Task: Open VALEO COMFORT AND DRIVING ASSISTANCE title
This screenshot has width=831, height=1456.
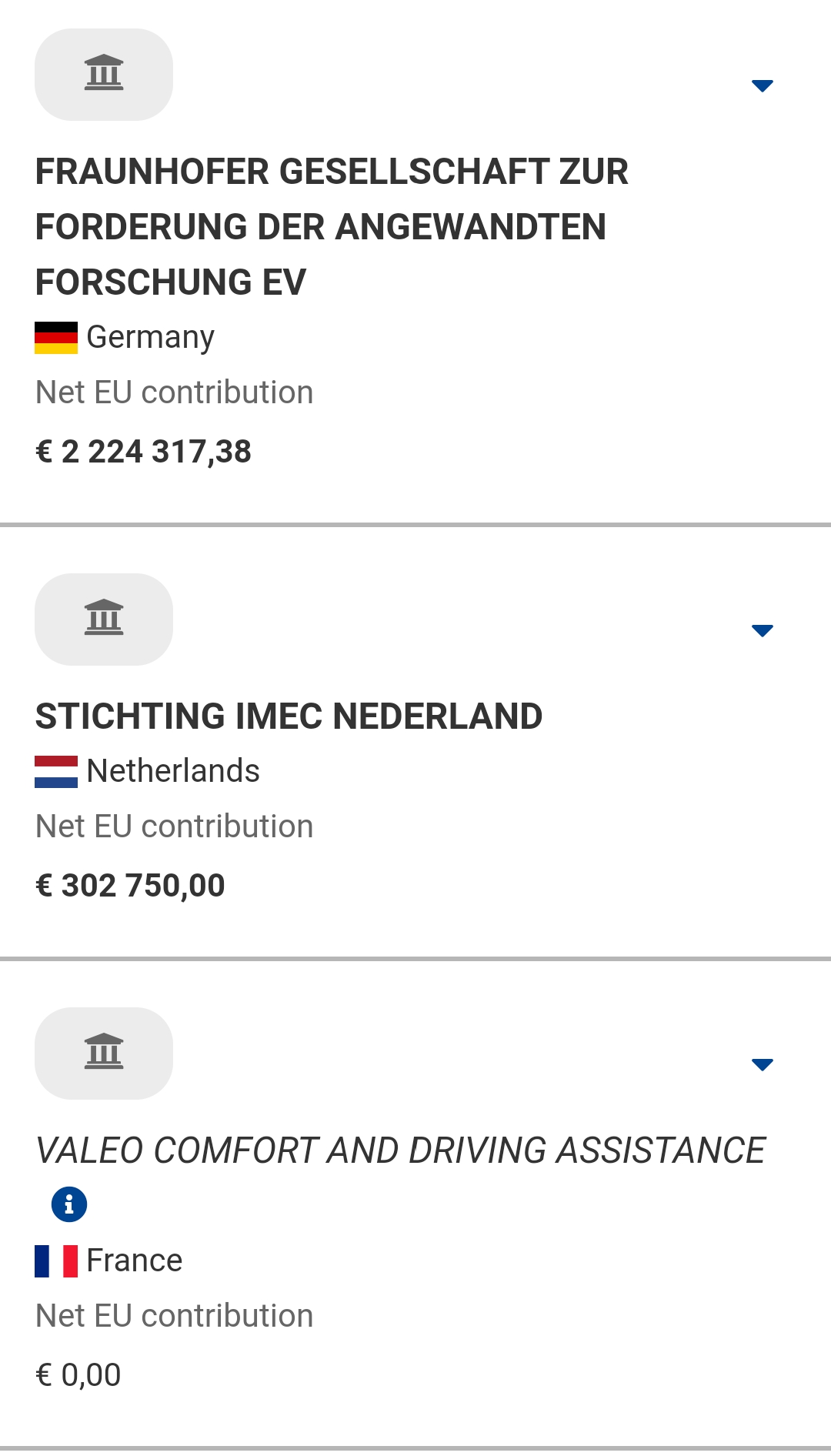Action: [x=400, y=1150]
